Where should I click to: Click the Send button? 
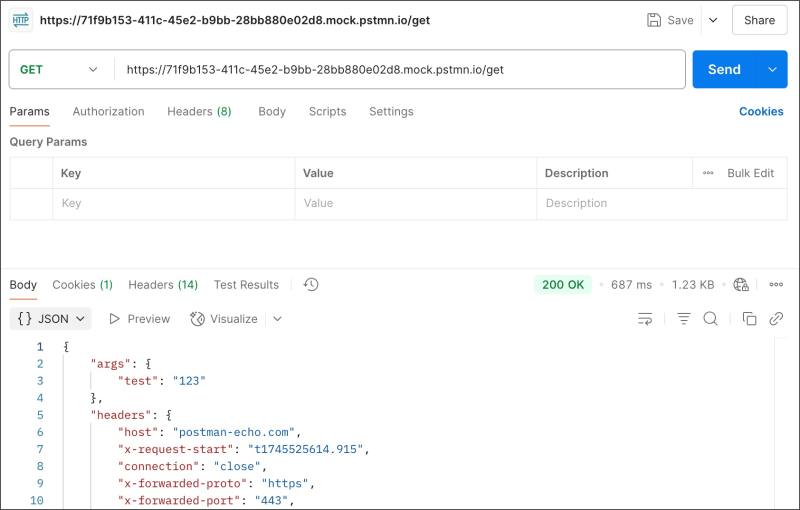tap(724, 70)
